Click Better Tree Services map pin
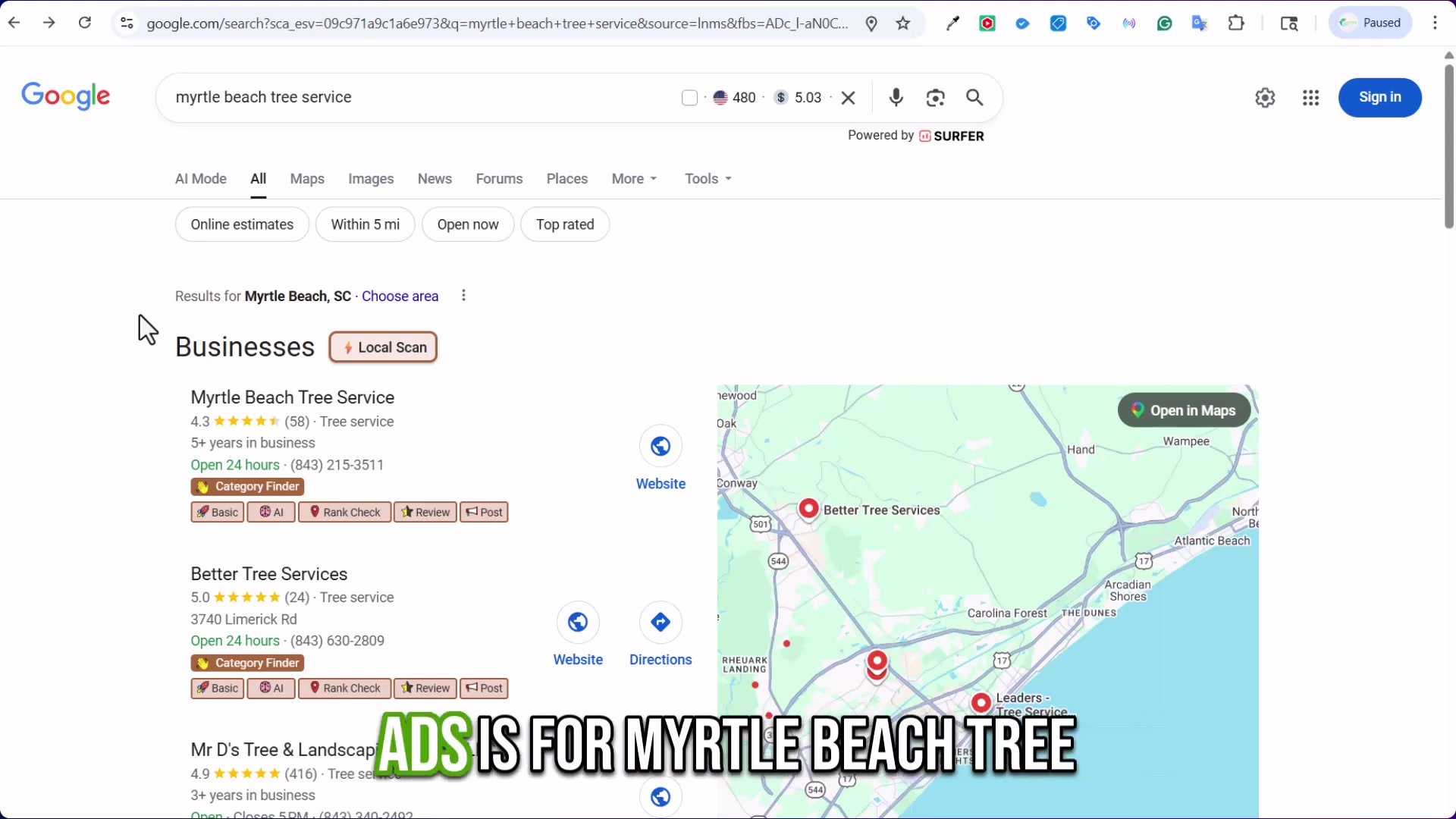Screen dimensions: 1456x819 pos(809,509)
